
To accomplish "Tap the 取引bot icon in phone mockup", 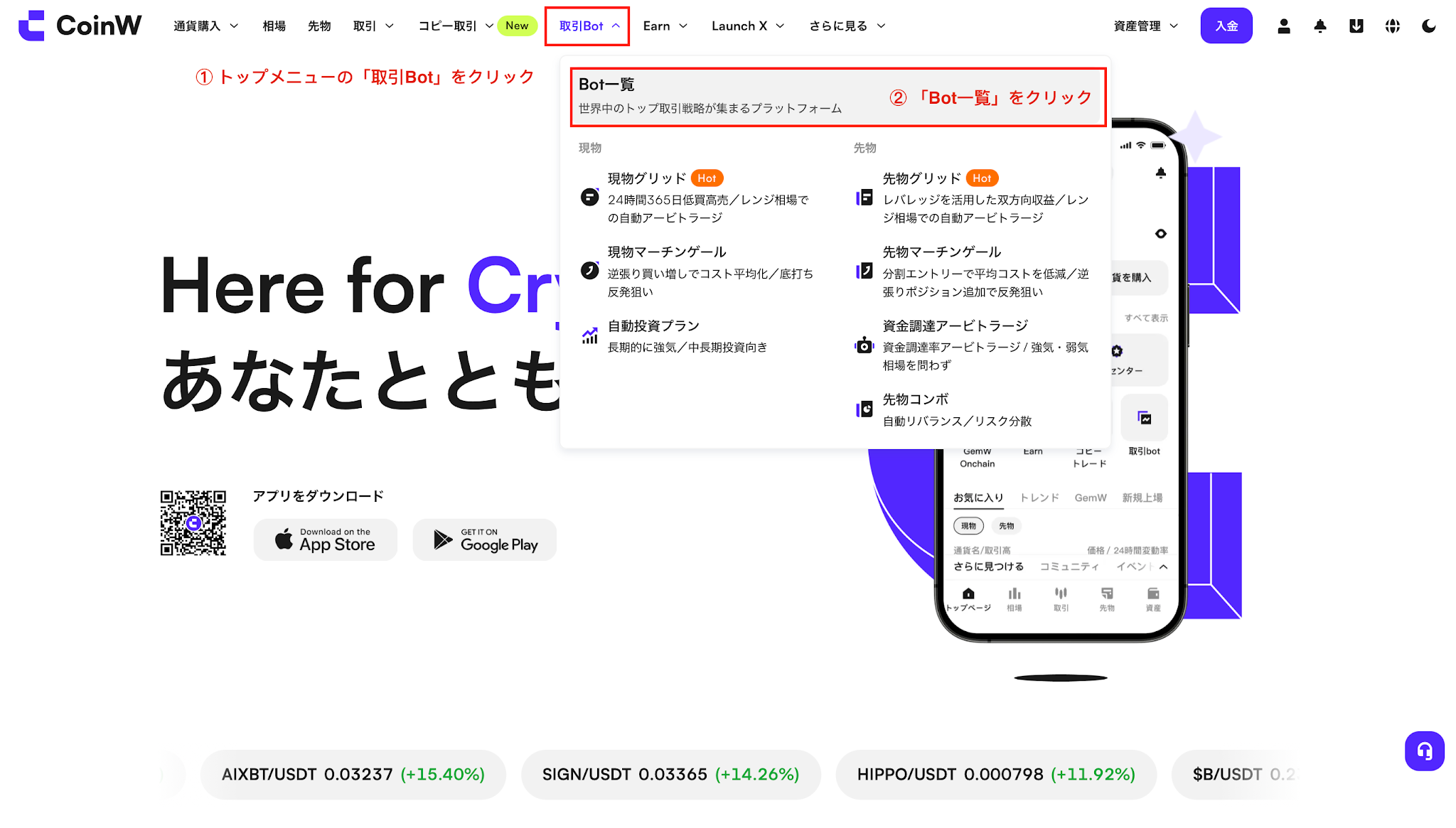I will pos(1145,418).
